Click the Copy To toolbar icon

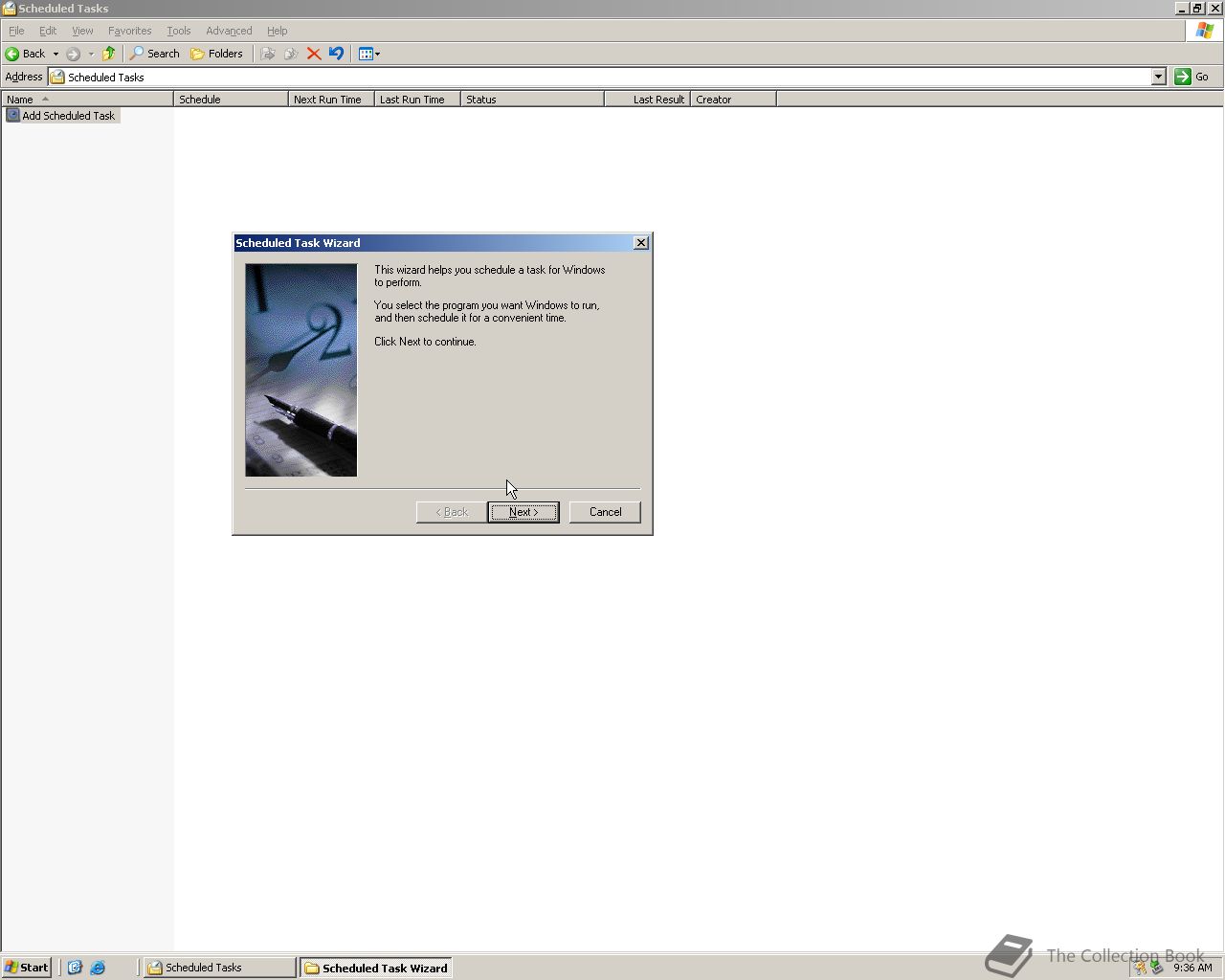click(291, 54)
